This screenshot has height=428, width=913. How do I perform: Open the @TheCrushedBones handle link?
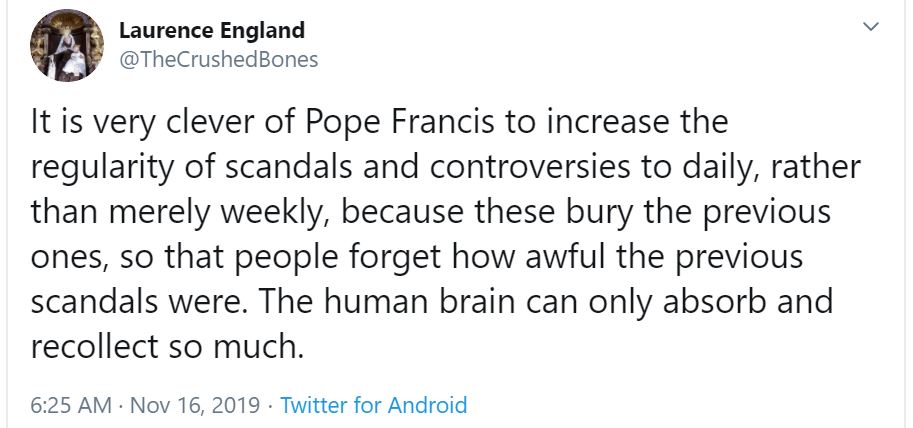click(x=218, y=59)
